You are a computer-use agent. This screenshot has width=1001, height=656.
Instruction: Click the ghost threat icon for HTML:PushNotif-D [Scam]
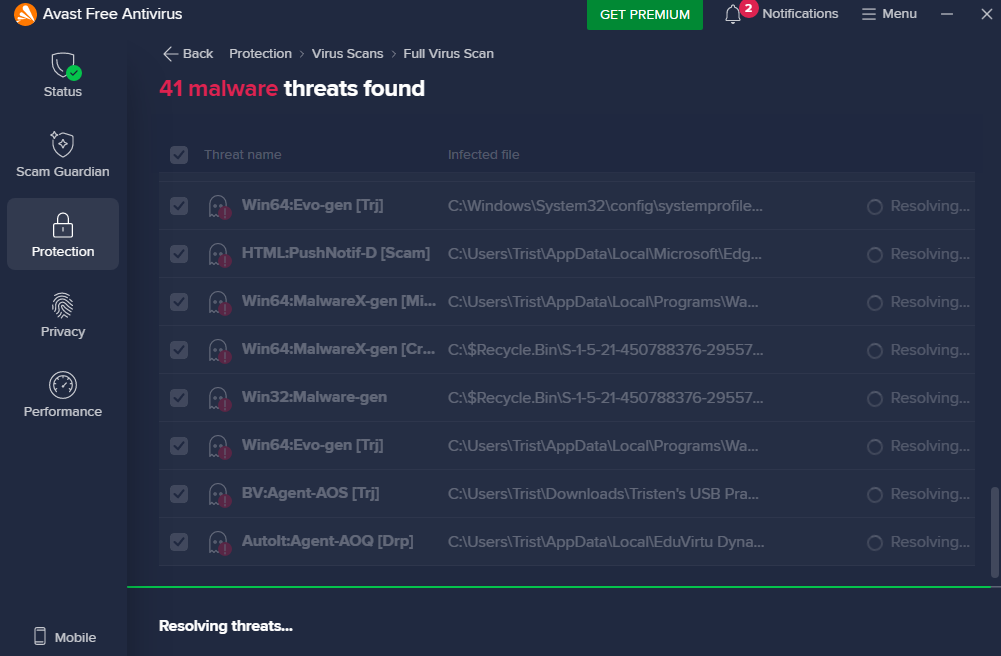(x=219, y=255)
